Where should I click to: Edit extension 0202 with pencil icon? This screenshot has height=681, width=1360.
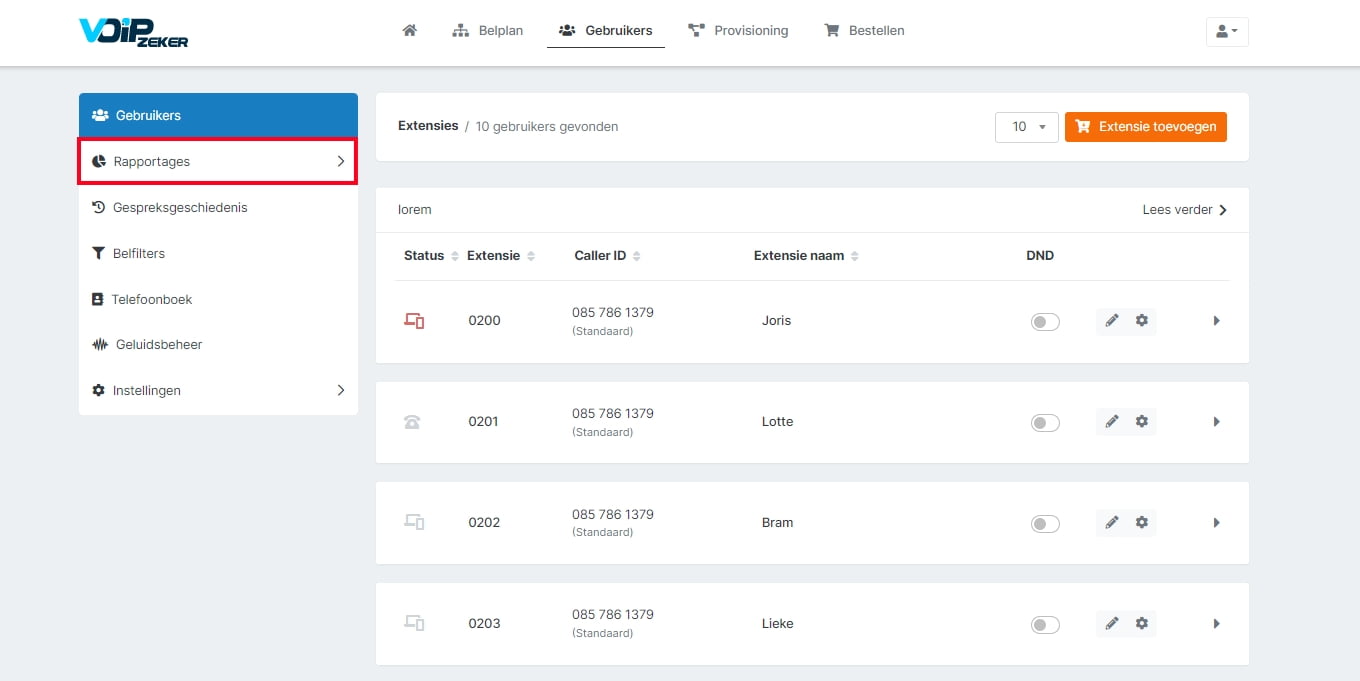[1112, 522]
